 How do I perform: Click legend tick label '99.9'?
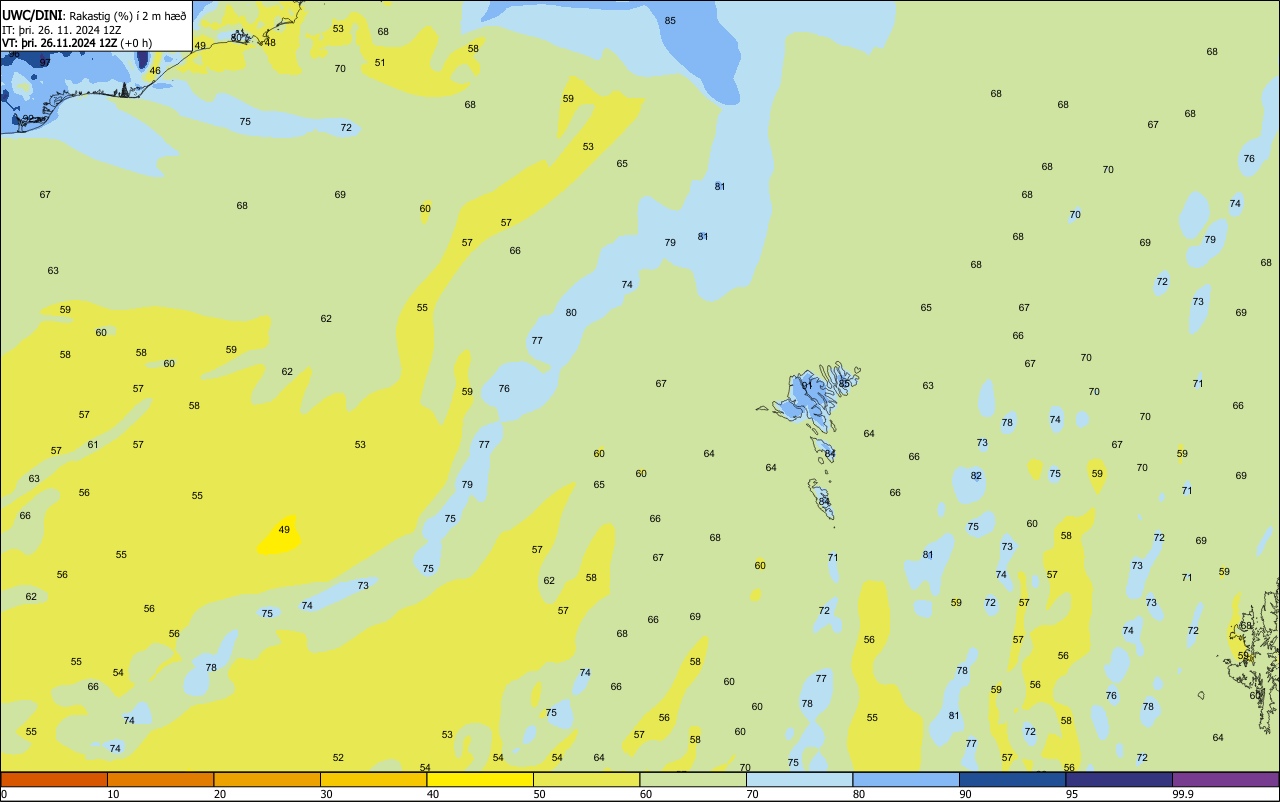click(1182, 794)
